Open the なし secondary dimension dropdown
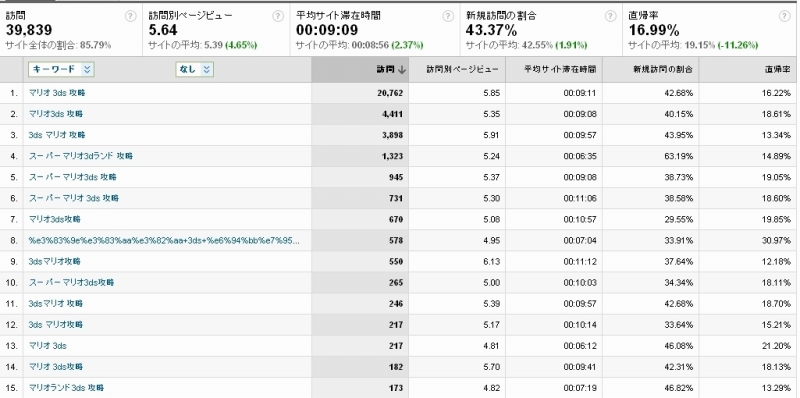 pyautogui.click(x=194, y=69)
